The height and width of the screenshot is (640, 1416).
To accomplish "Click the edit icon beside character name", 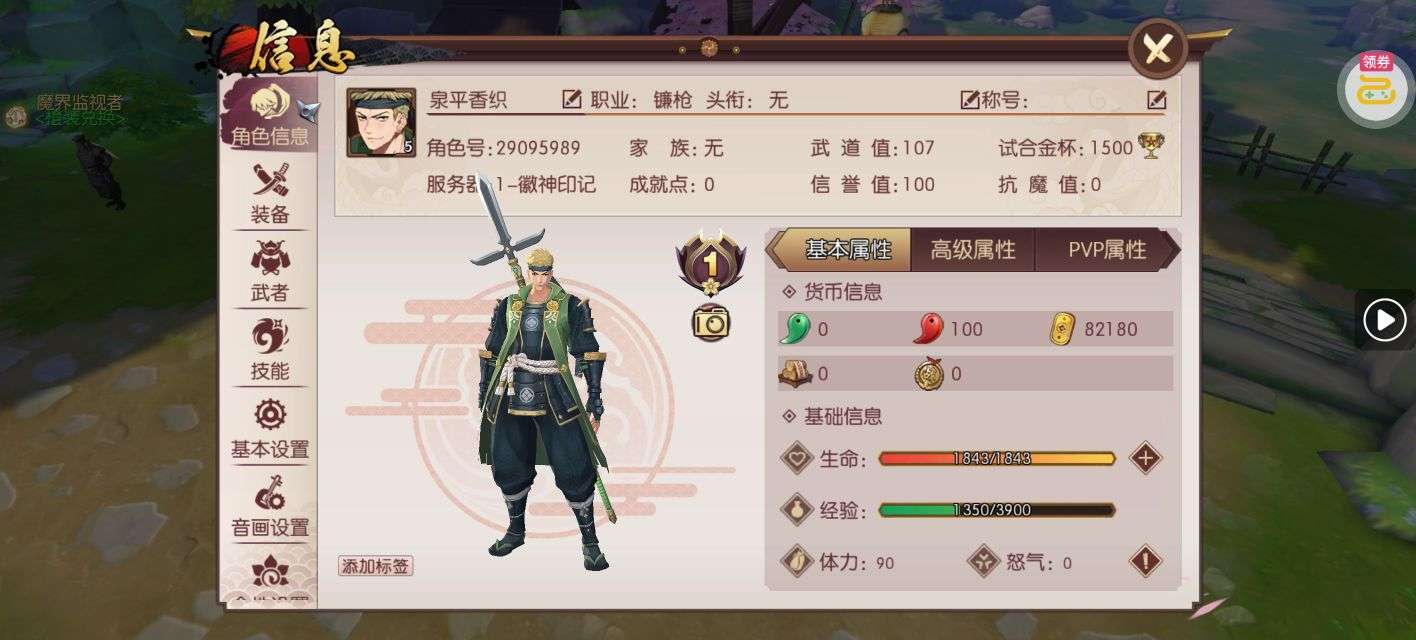I will pyautogui.click(x=572, y=99).
